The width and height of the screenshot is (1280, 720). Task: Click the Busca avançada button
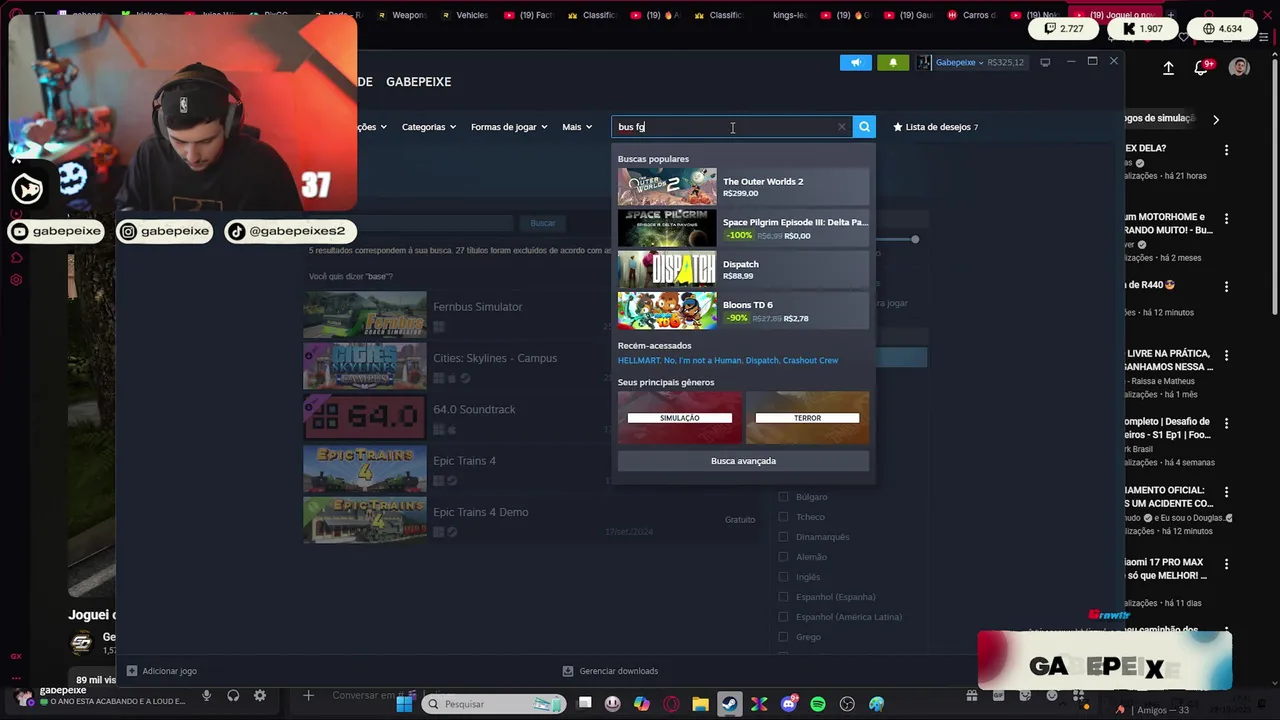coord(743,461)
